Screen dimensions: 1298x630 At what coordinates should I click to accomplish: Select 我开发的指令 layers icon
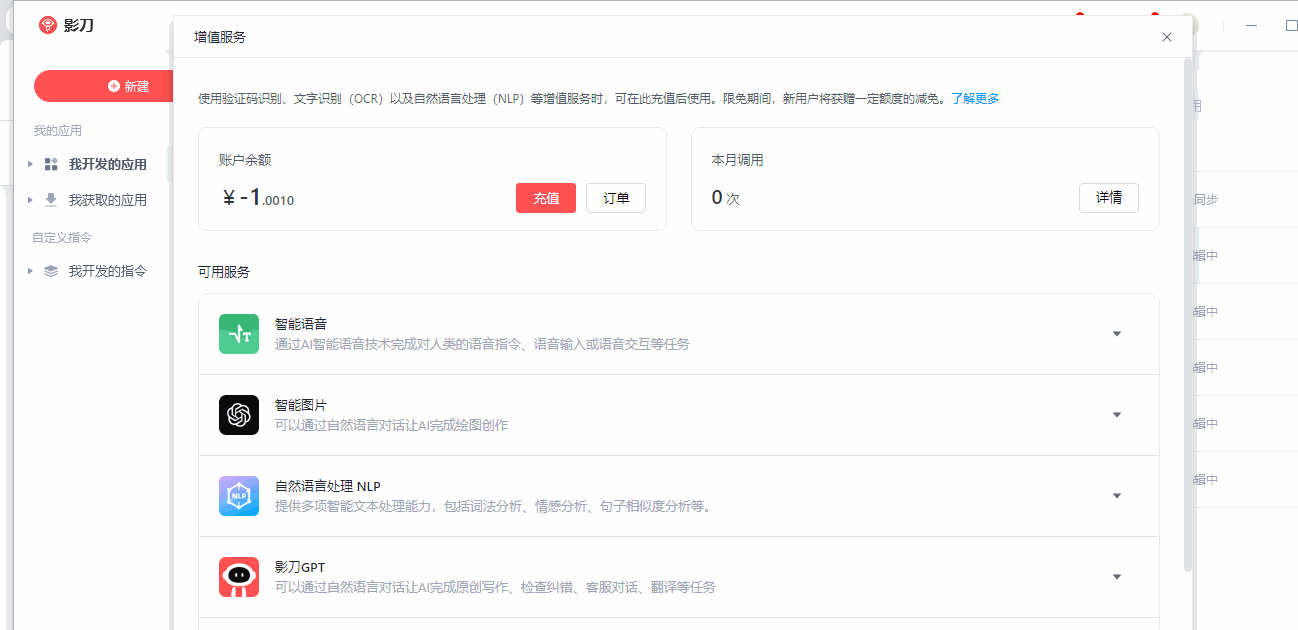[51, 271]
